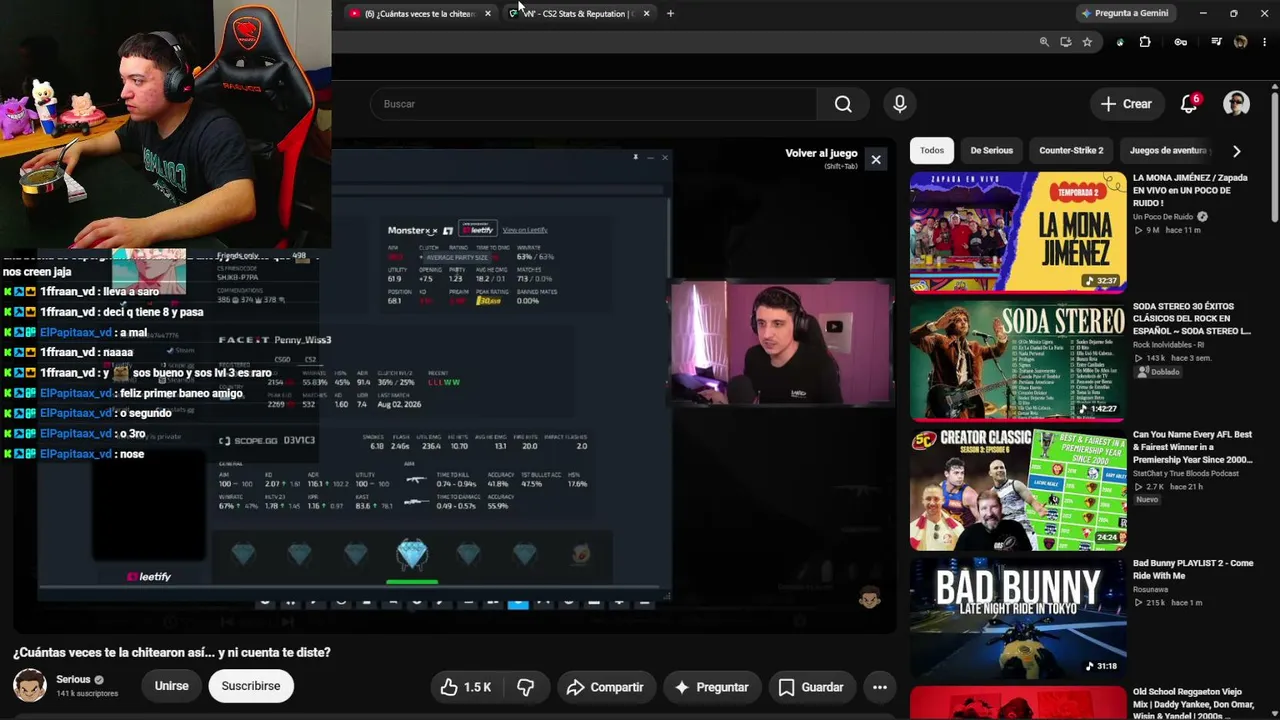Open La Mona Jiménez video thumbnail
1280x720 pixels.
[x=1018, y=232]
